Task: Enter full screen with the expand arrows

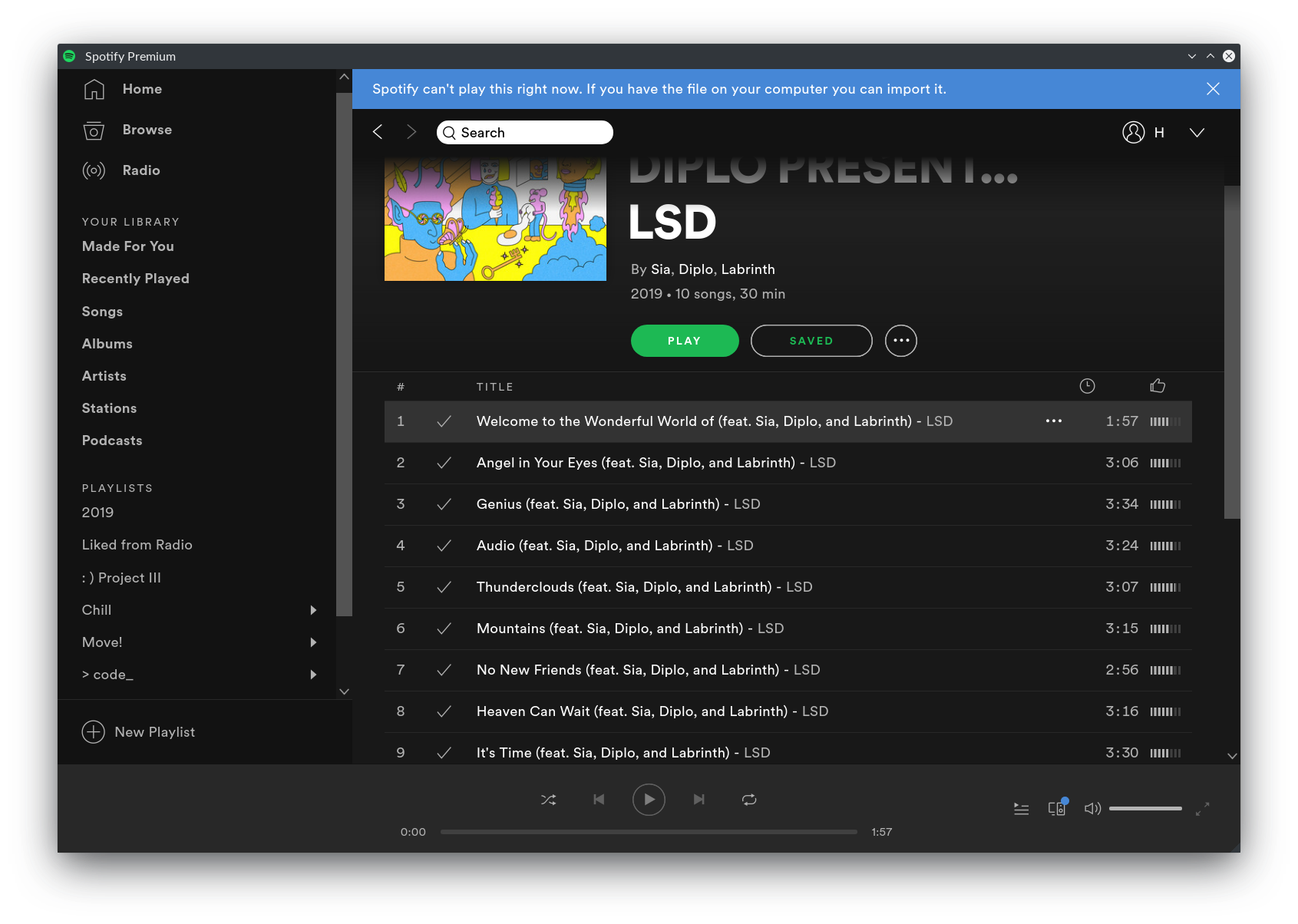Action: 1203,809
